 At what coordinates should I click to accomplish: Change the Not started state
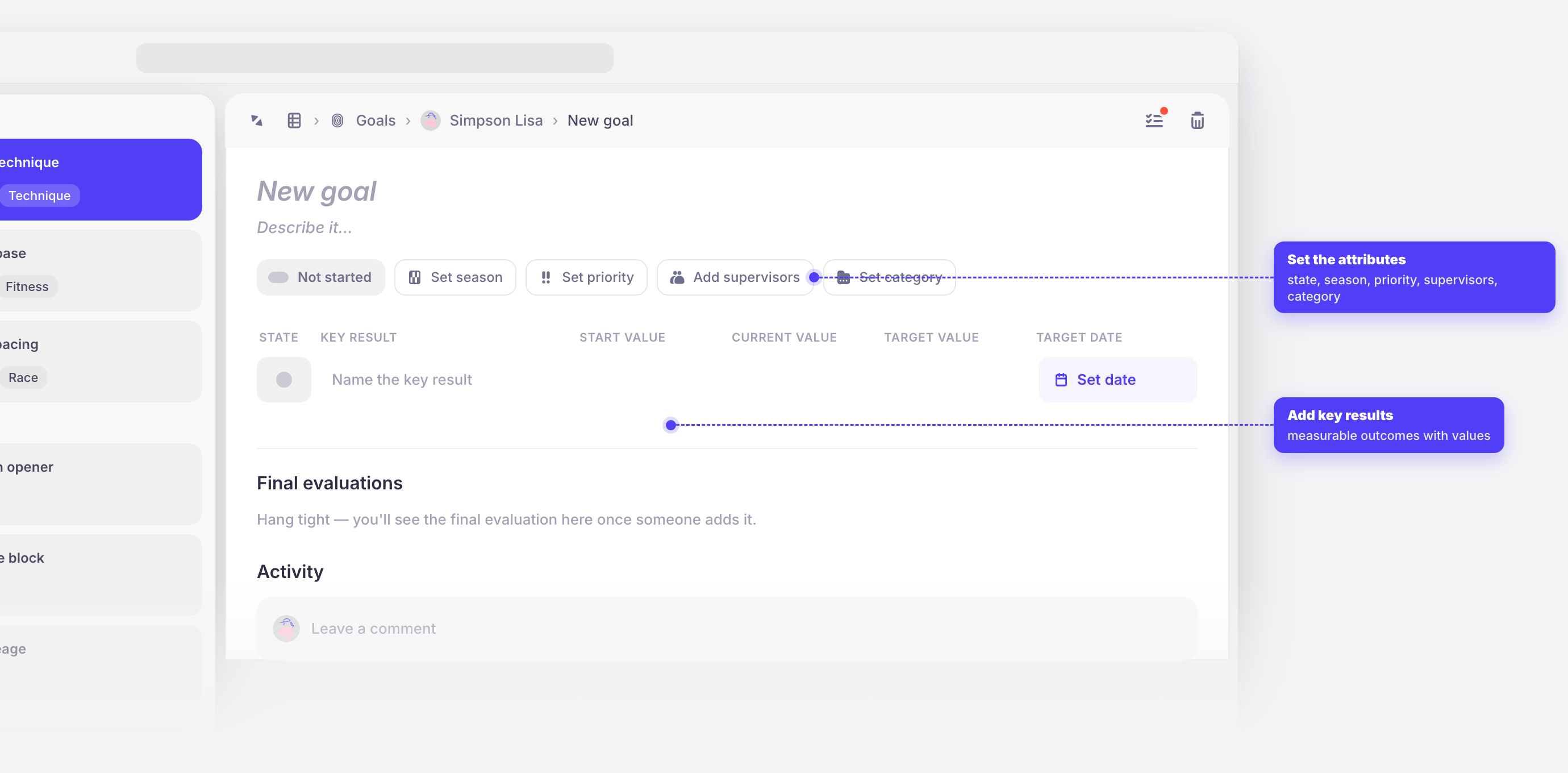(321, 277)
